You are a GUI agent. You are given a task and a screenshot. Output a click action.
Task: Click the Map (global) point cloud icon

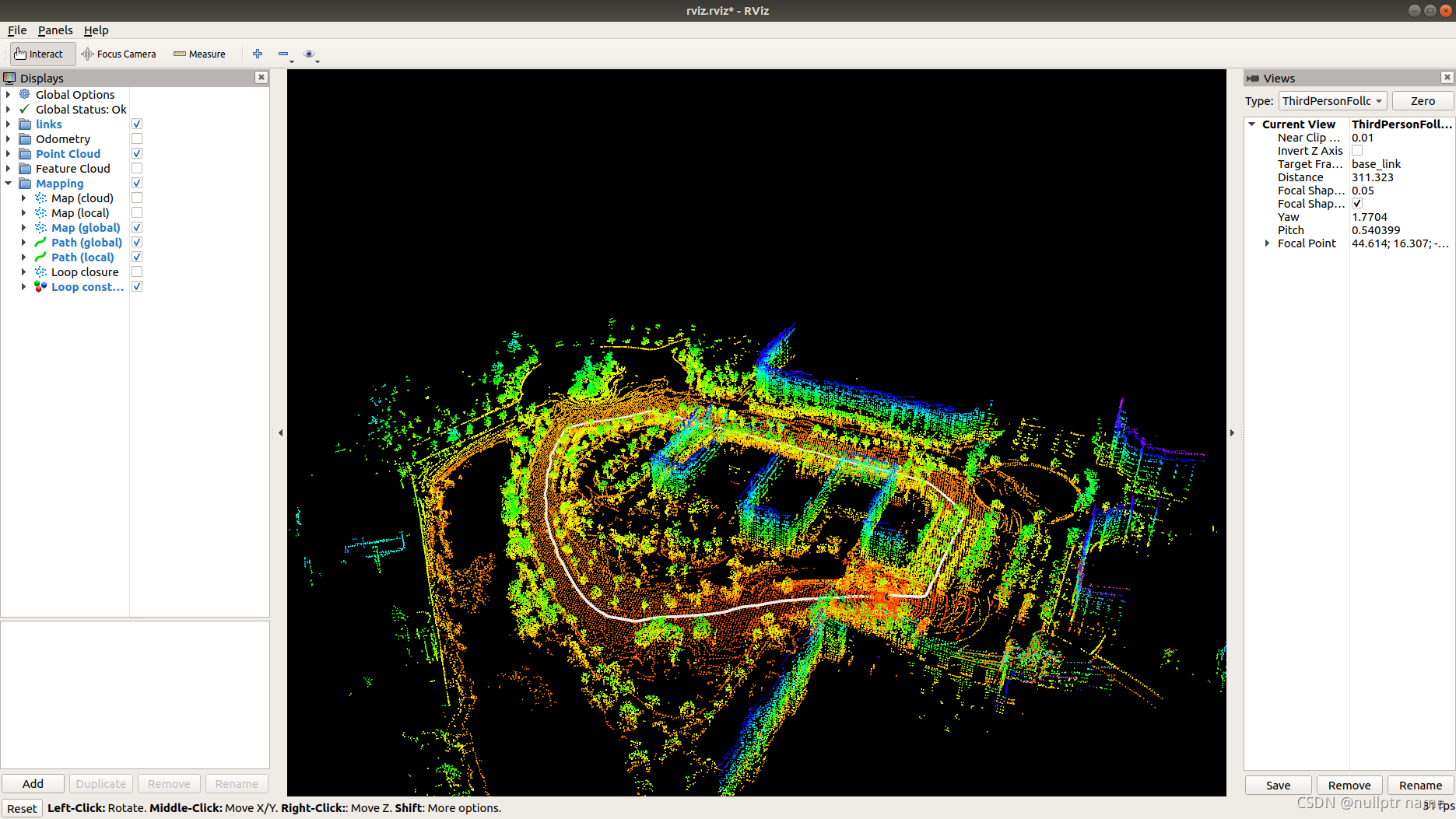[x=40, y=227]
